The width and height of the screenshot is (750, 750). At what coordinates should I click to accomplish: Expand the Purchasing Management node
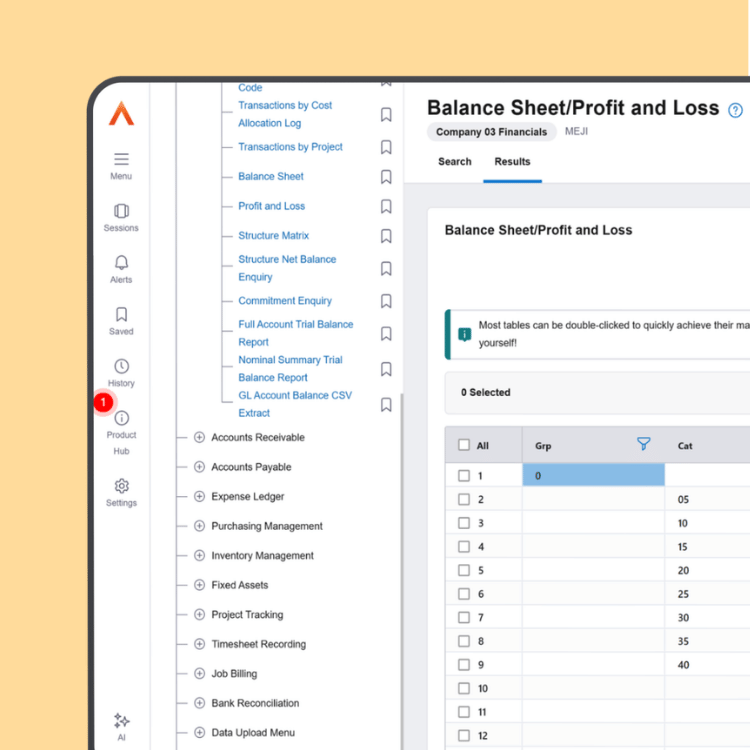click(199, 526)
